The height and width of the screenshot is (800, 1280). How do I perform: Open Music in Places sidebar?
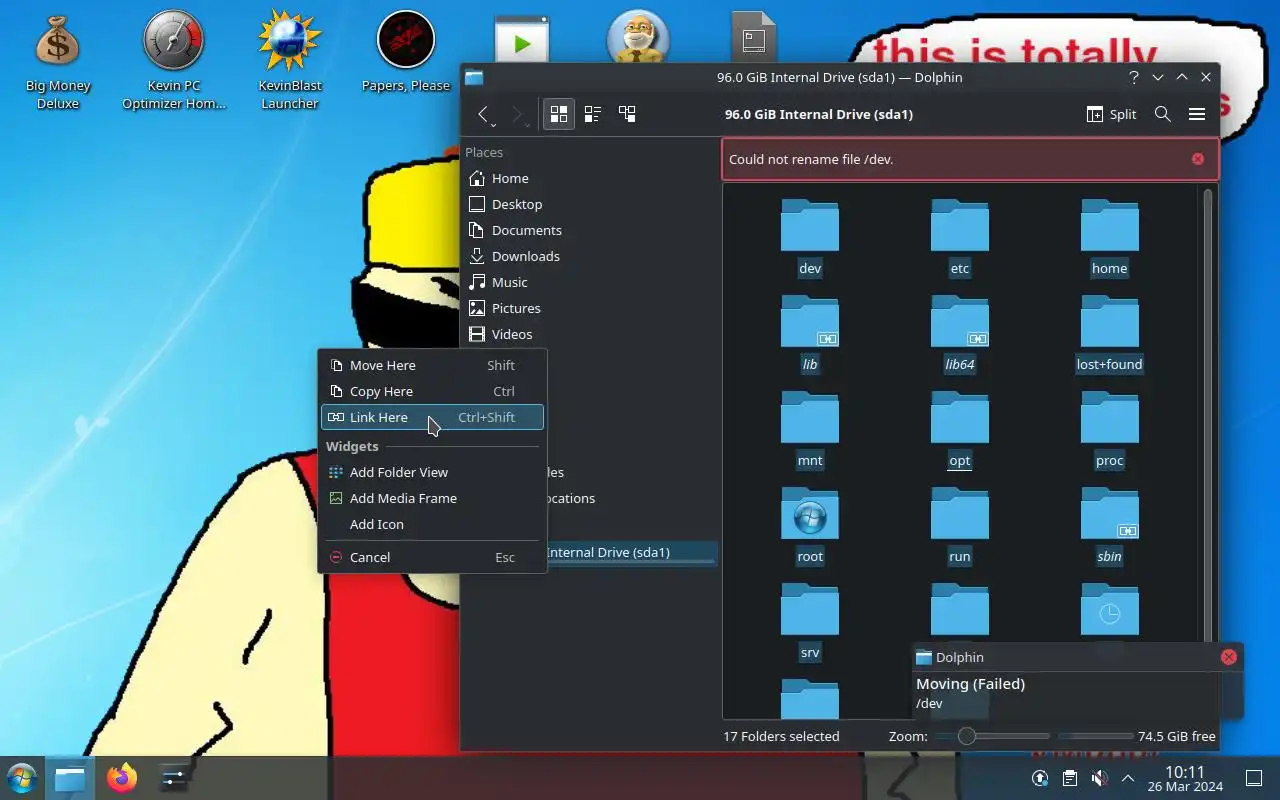click(x=589, y=282)
